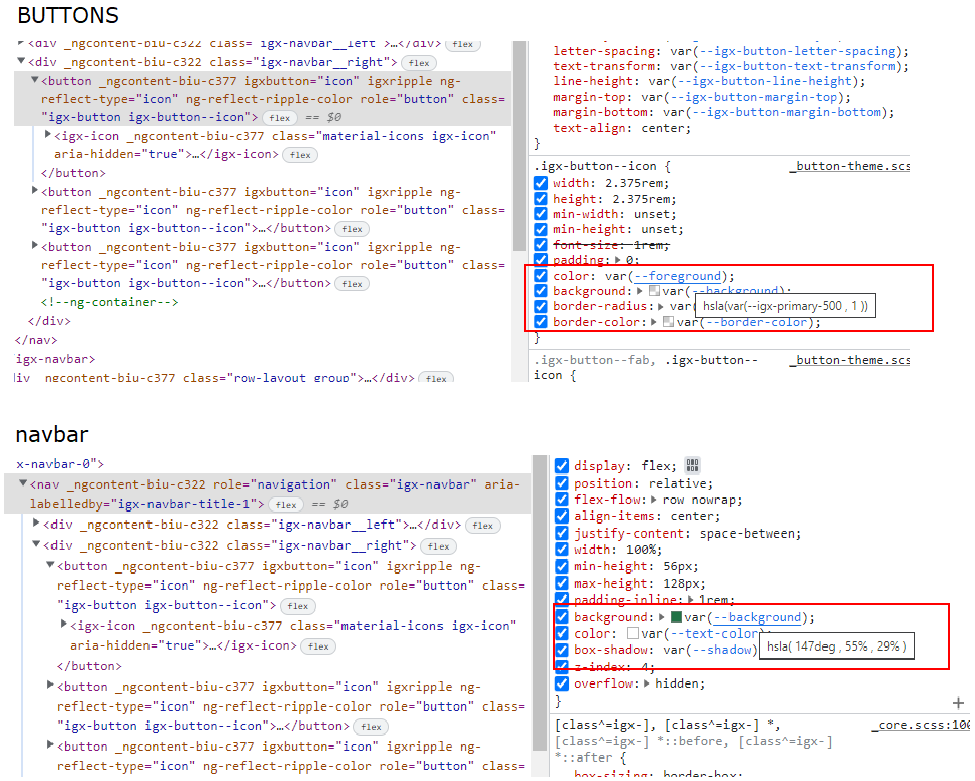Disable the overflow: hidden checkbox
The width and height of the screenshot is (975, 781).
[x=561, y=683]
